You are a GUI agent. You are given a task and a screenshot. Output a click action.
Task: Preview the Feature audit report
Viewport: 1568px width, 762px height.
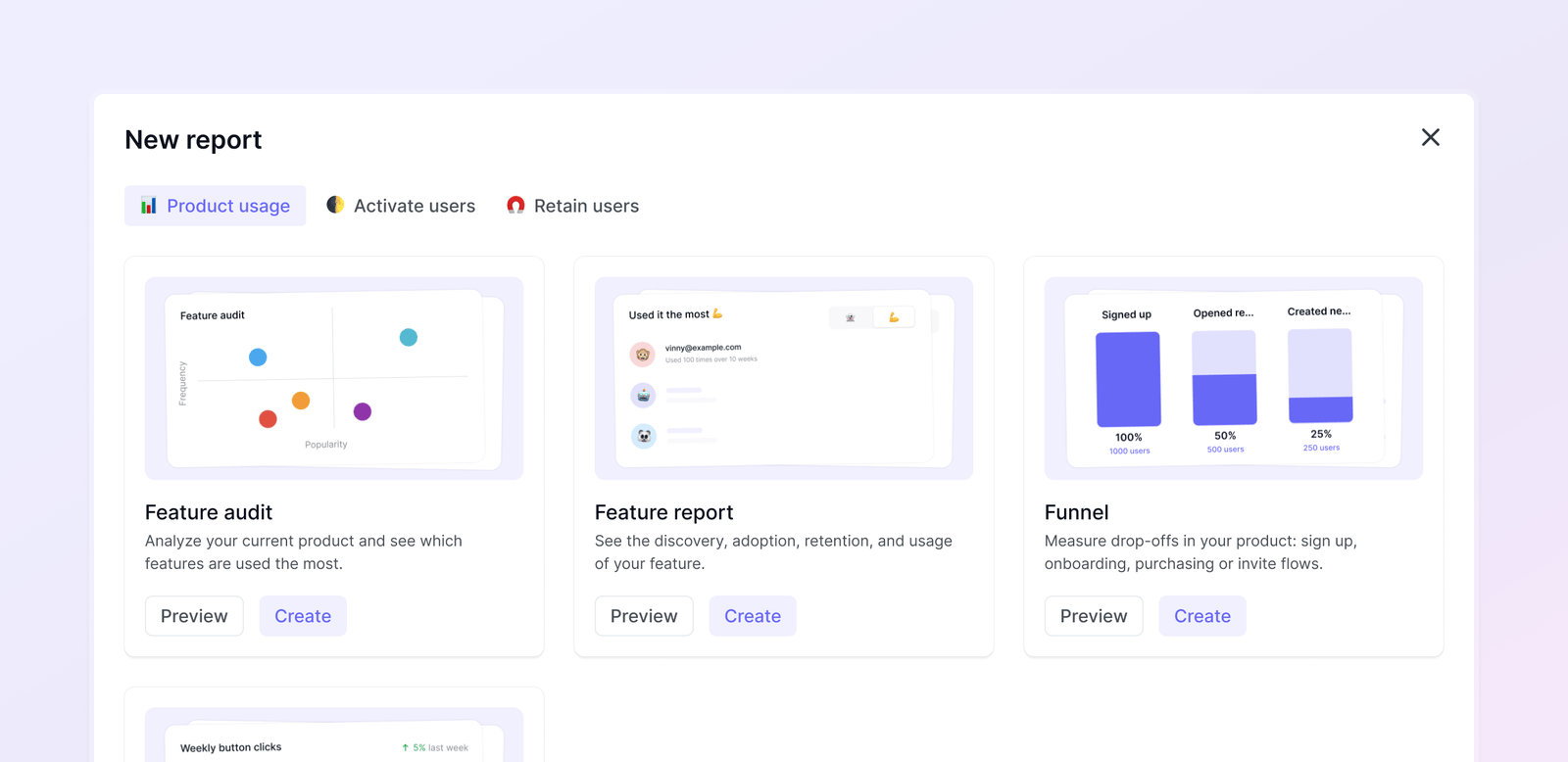coord(194,616)
